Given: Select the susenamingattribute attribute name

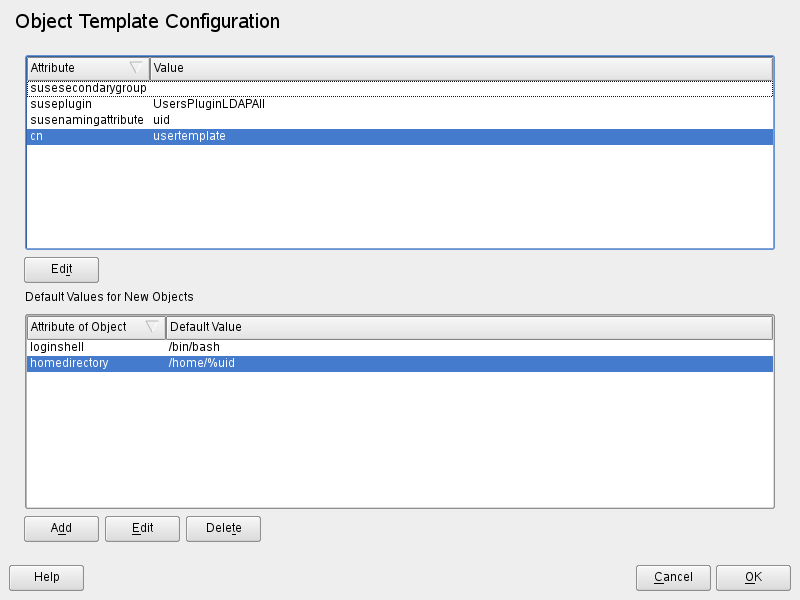Looking at the screenshot, I should tap(86, 120).
